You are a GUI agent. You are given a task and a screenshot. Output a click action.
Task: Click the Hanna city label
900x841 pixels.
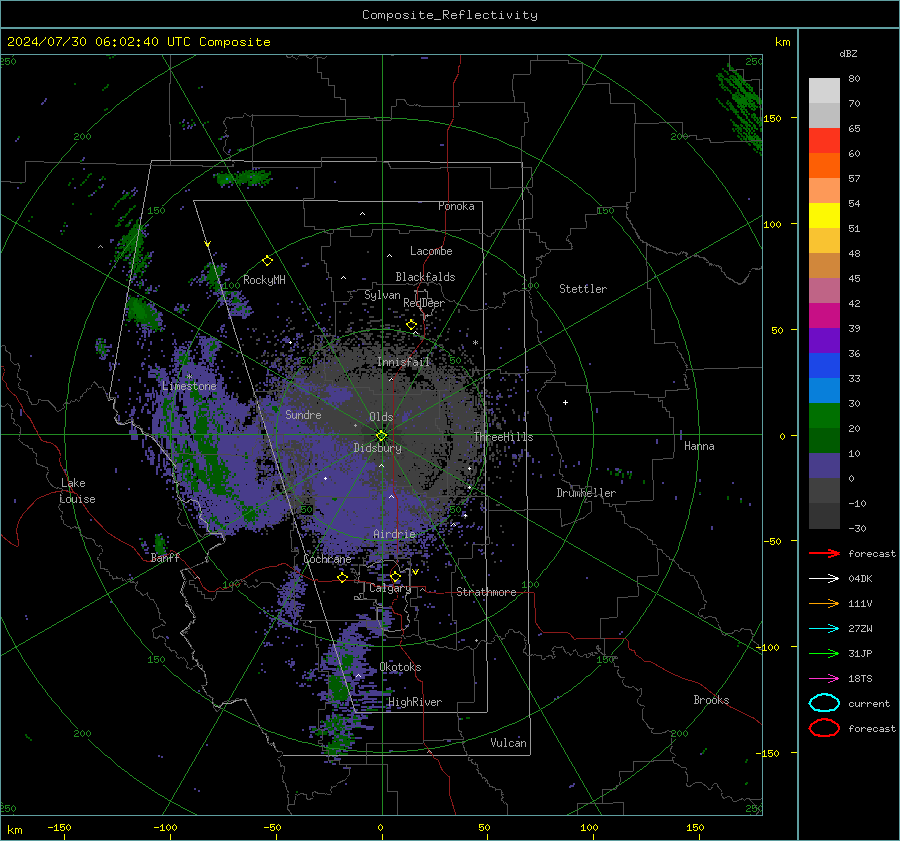tap(699, 446)
